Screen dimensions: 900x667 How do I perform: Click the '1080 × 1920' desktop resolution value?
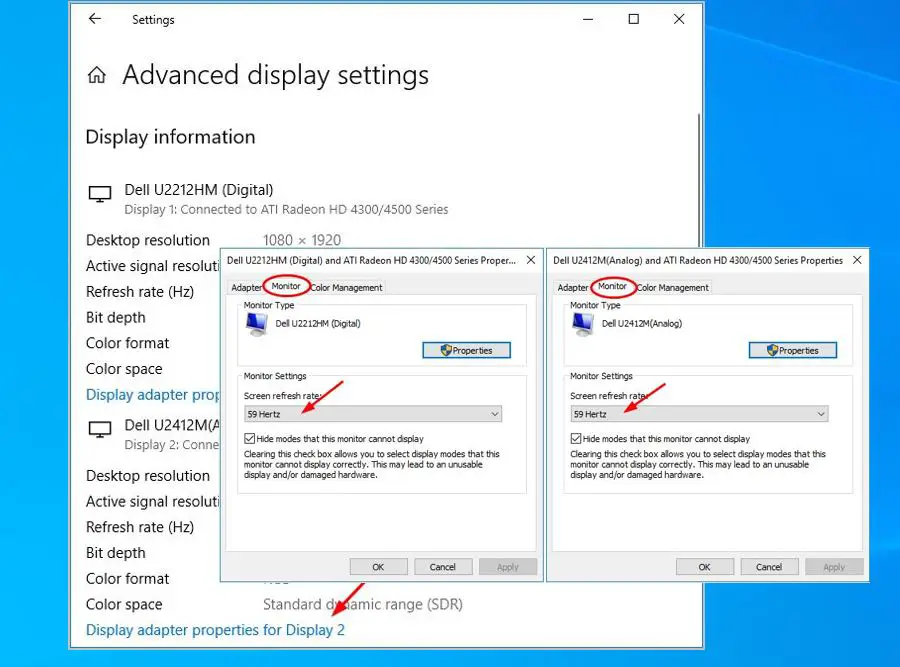(x=302, y=240)
